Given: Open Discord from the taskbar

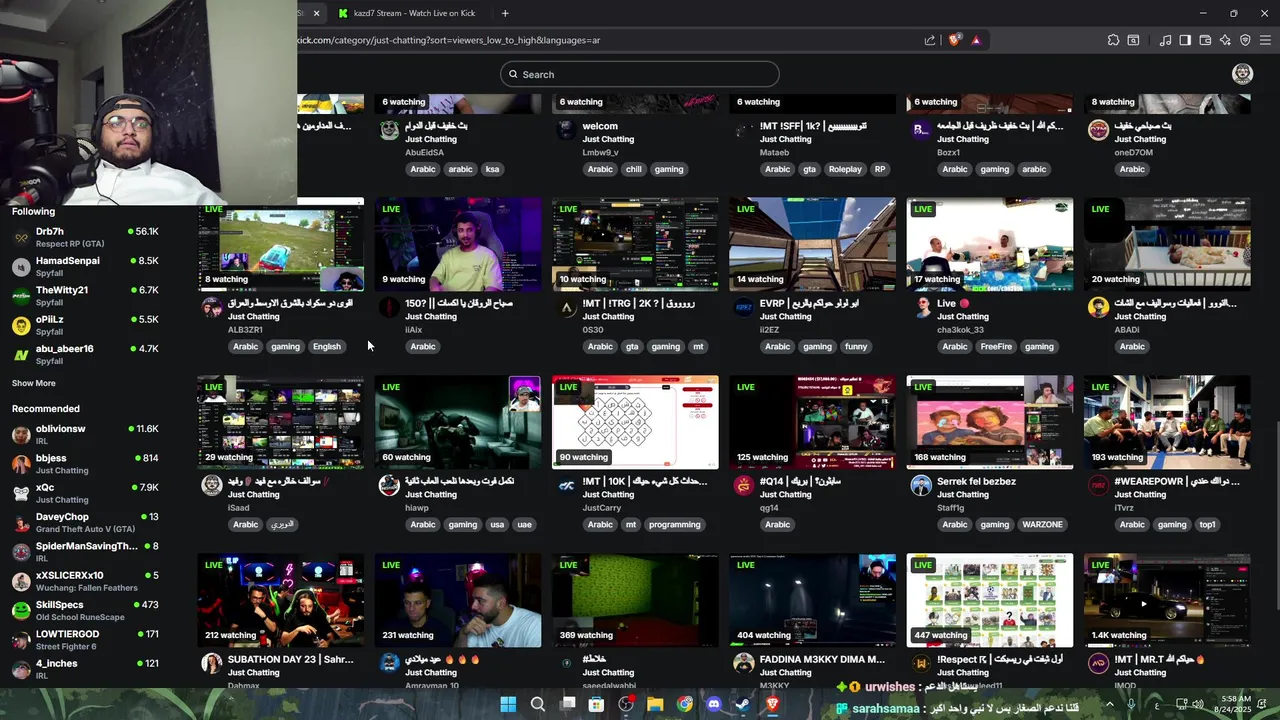Looking at the screenshot, I should point(714,704).
